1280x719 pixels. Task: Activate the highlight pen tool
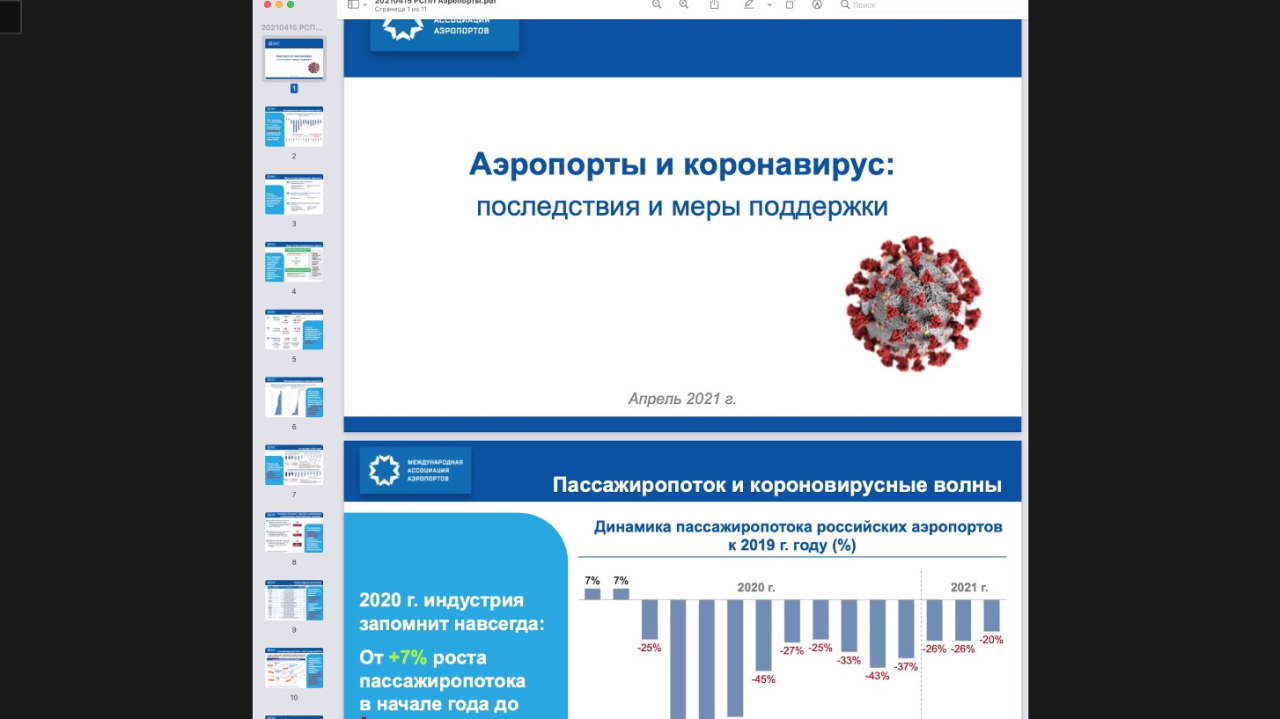(x=749, y=5)
